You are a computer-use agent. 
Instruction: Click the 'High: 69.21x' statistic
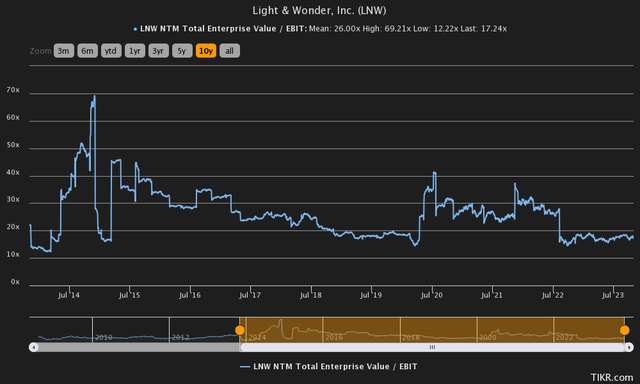point(387,29)
